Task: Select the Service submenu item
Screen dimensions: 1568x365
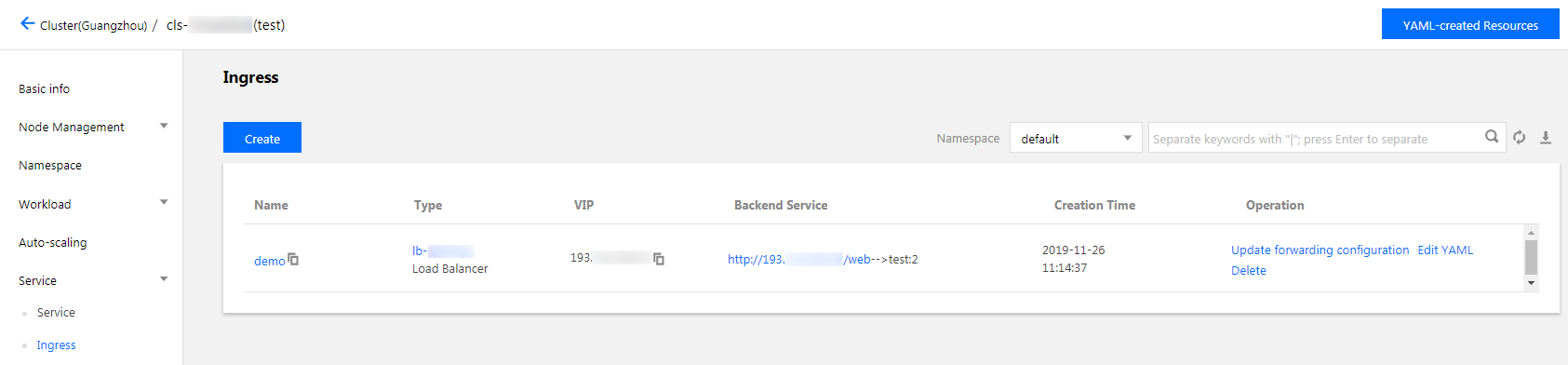Action: [x=56, y=313]
